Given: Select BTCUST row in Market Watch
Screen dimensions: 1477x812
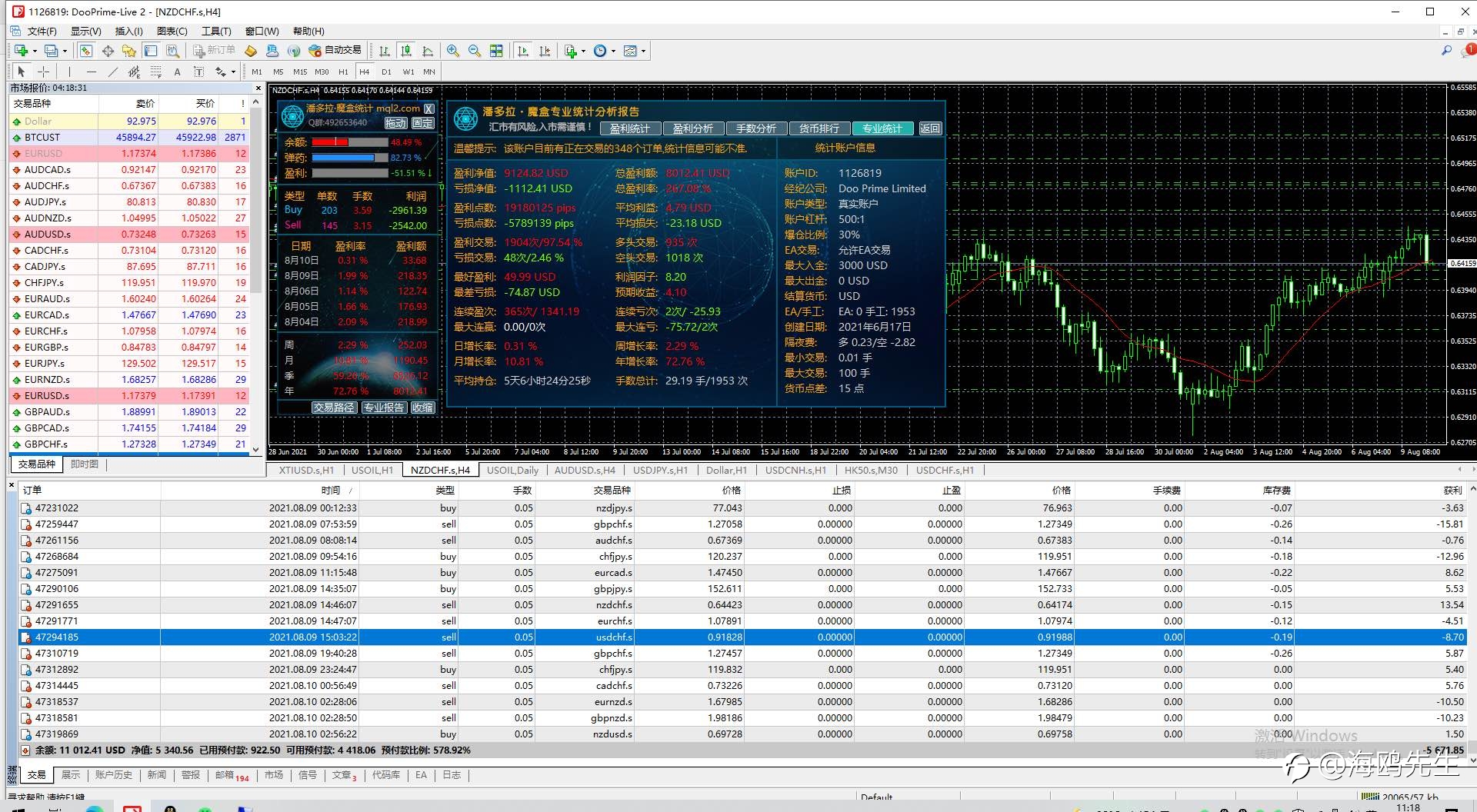Looking at the screenshot, I should pos(130,137).
